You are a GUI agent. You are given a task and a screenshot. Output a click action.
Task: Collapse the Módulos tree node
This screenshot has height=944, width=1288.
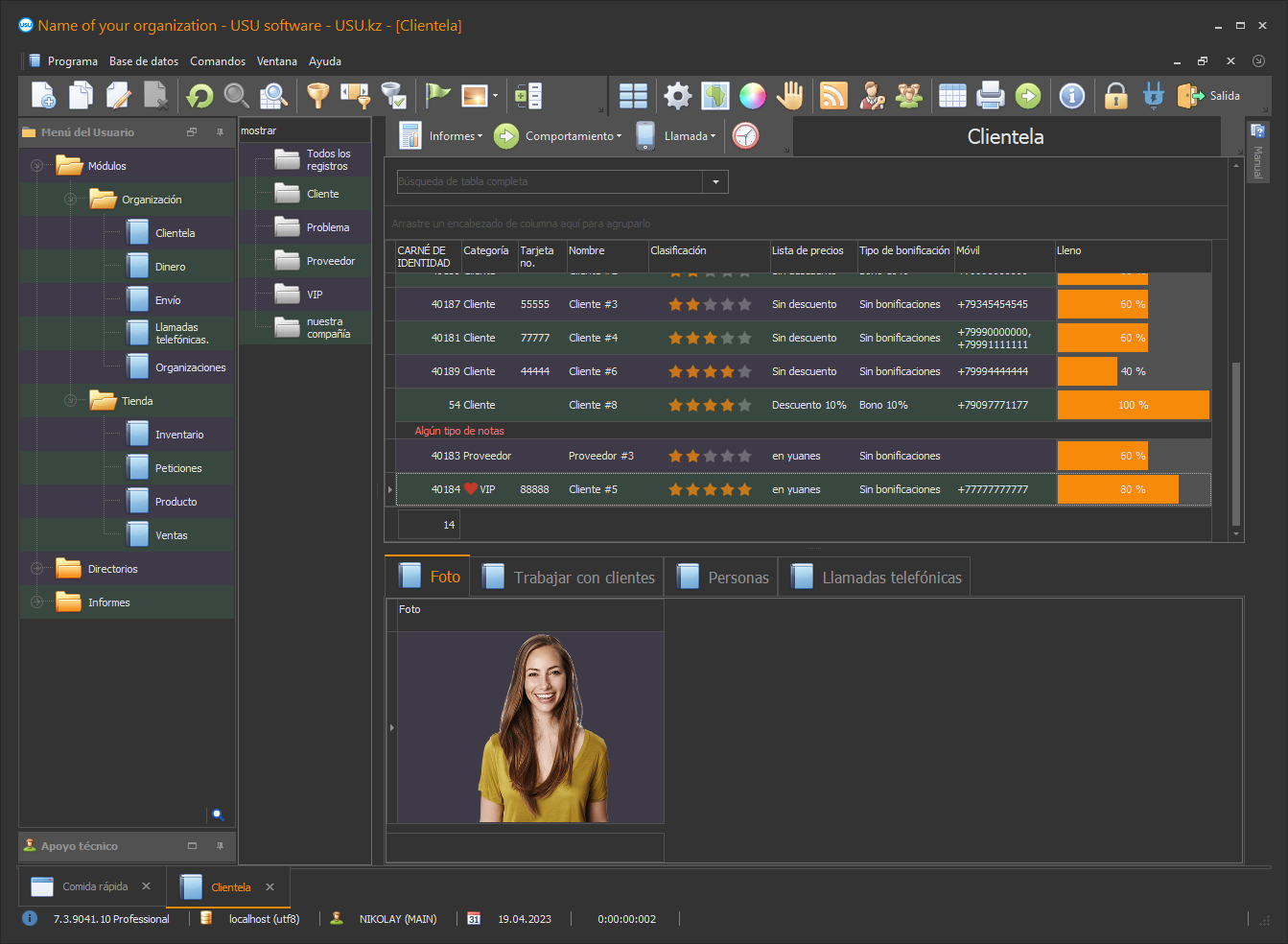tap(36, 166)
